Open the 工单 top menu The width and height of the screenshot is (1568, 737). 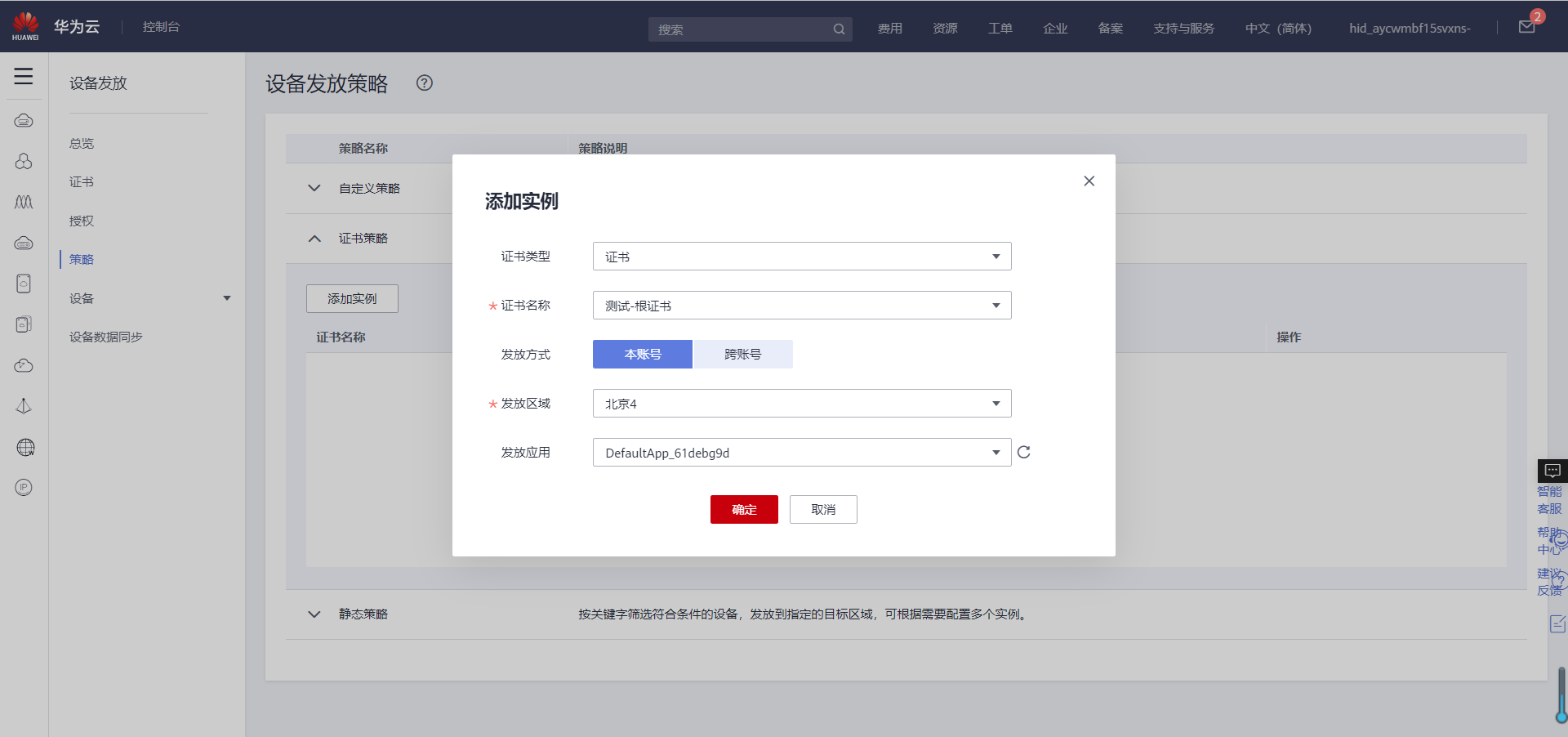coord(1000,28)
